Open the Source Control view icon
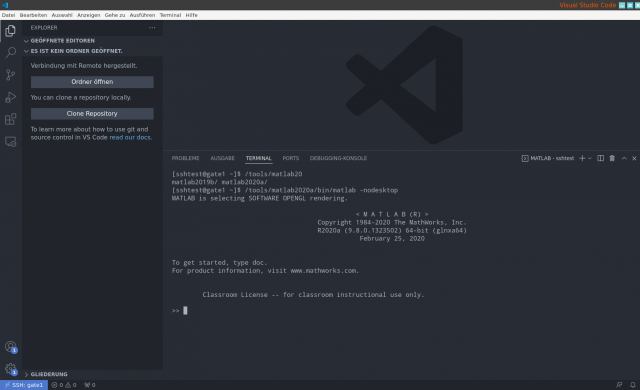Viewport: 640px width, 390px height. (x=11, y=75)
